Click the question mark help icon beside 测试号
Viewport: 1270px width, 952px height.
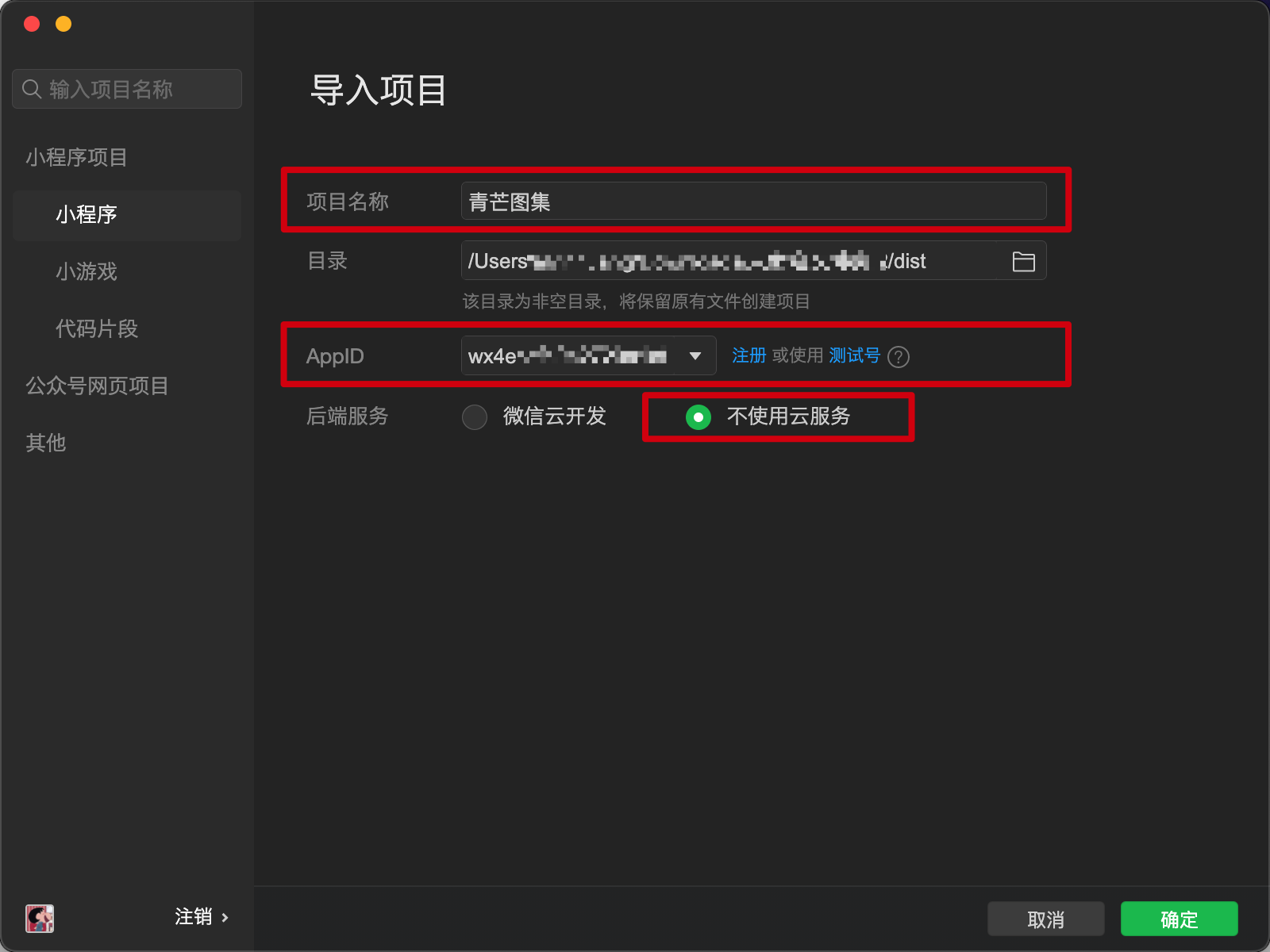(x=899, y=356)
